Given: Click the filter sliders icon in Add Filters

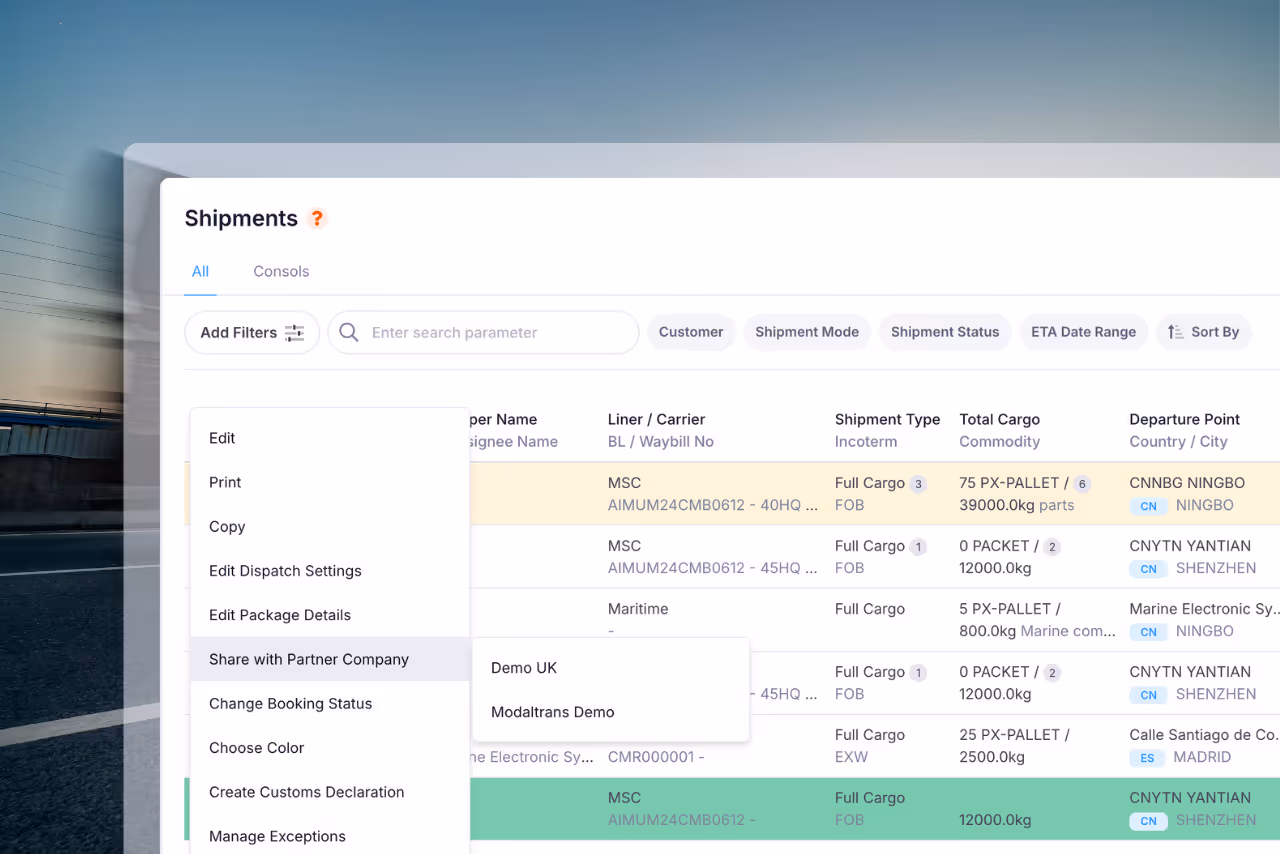Looking at the screenshot, I should [294, 333].
